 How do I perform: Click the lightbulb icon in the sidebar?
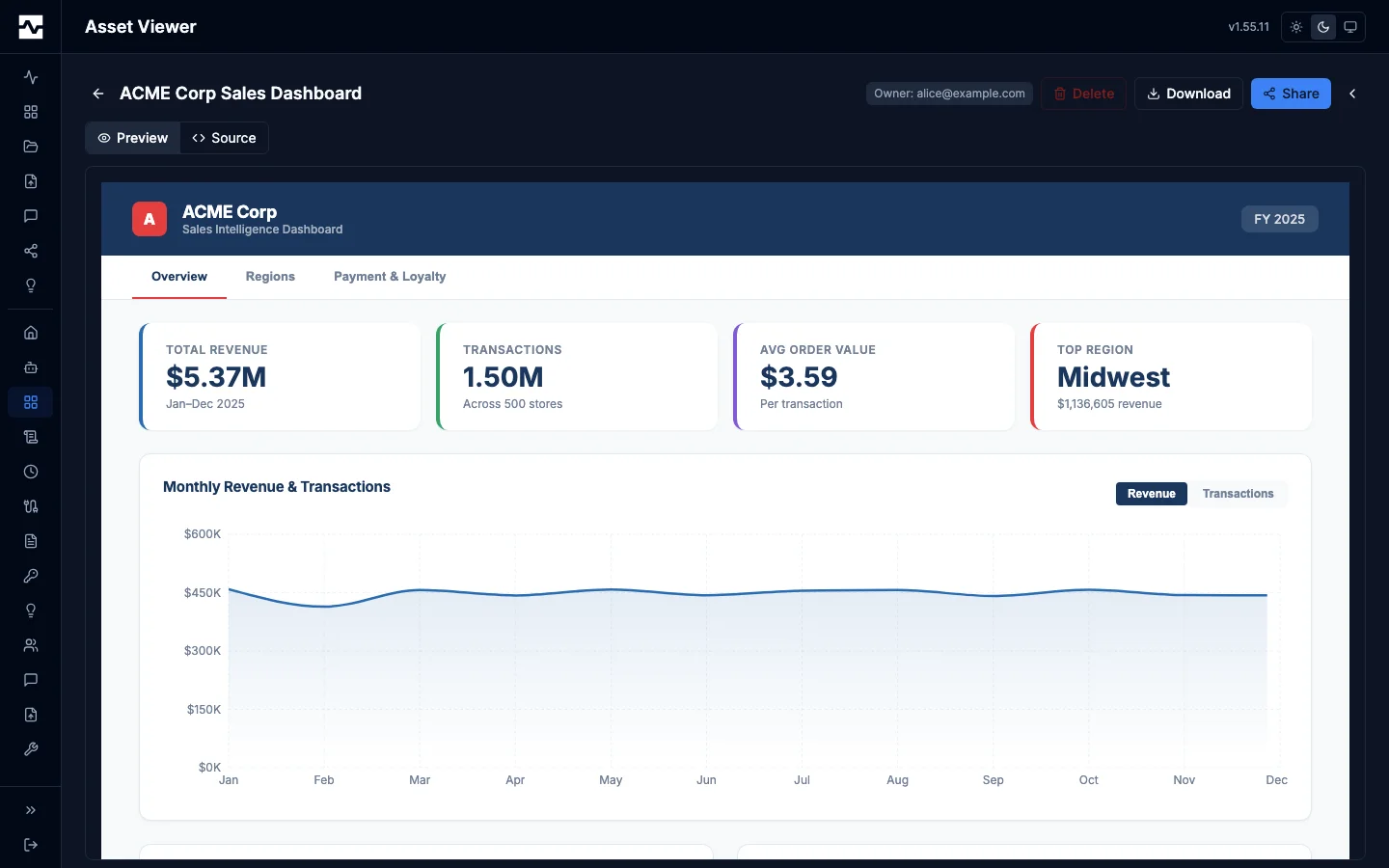pyautogui.click(x=30, y=286)
